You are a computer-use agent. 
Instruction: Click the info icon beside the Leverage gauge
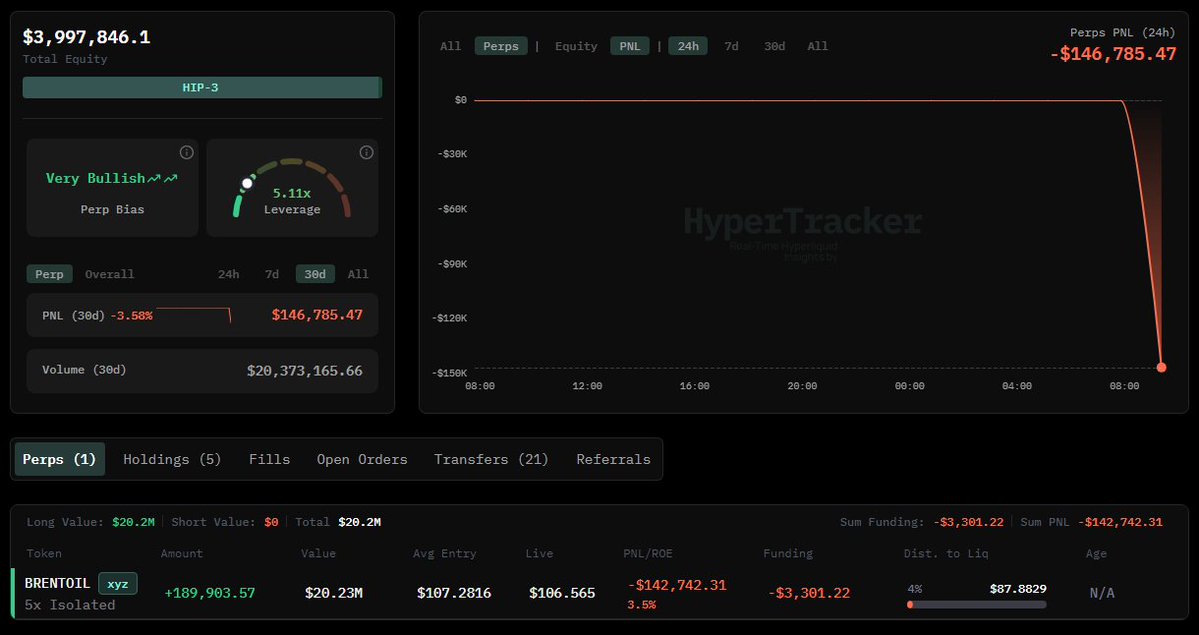[x=366, y=152]
